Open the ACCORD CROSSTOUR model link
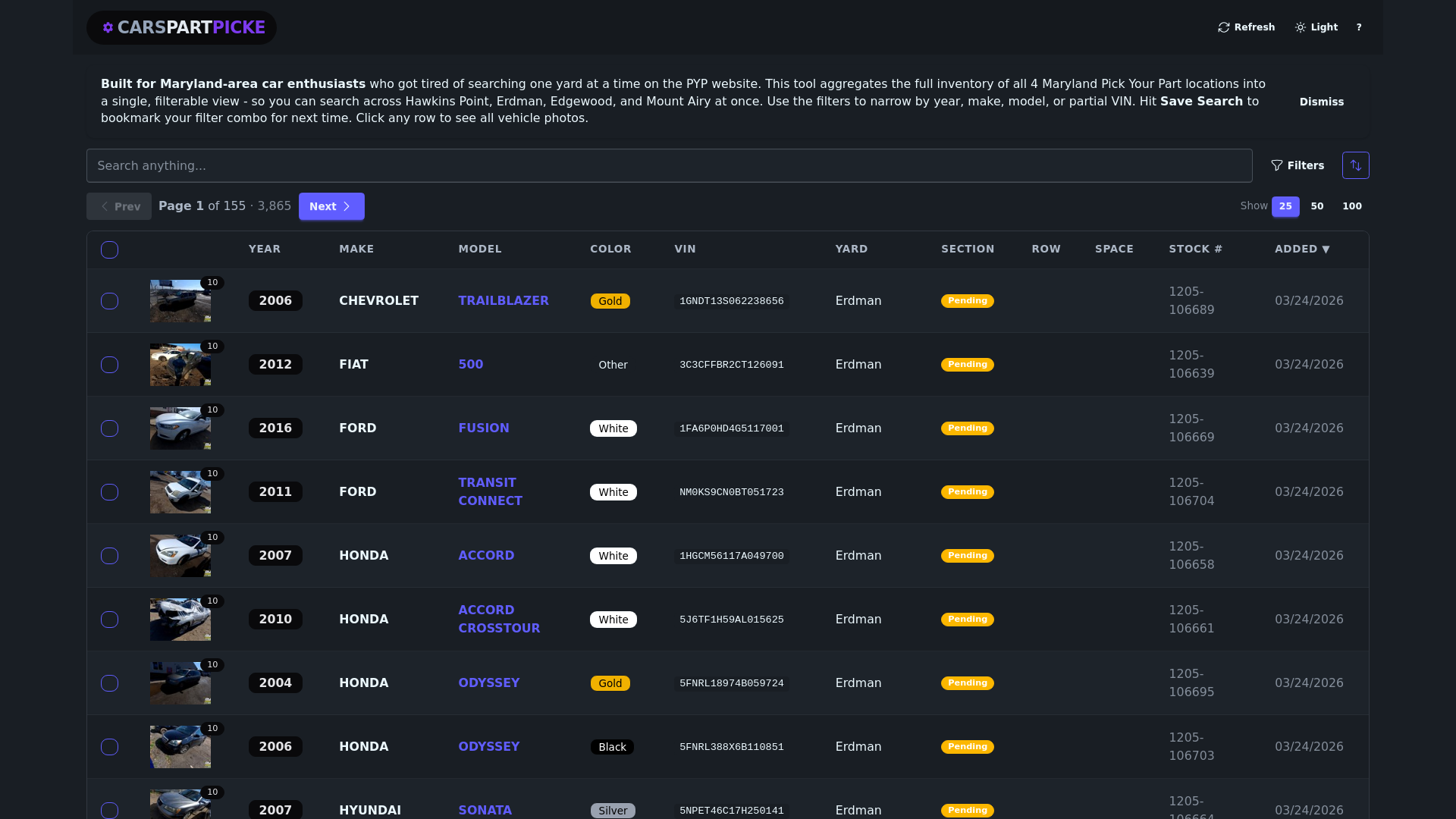 coord(499,620)
